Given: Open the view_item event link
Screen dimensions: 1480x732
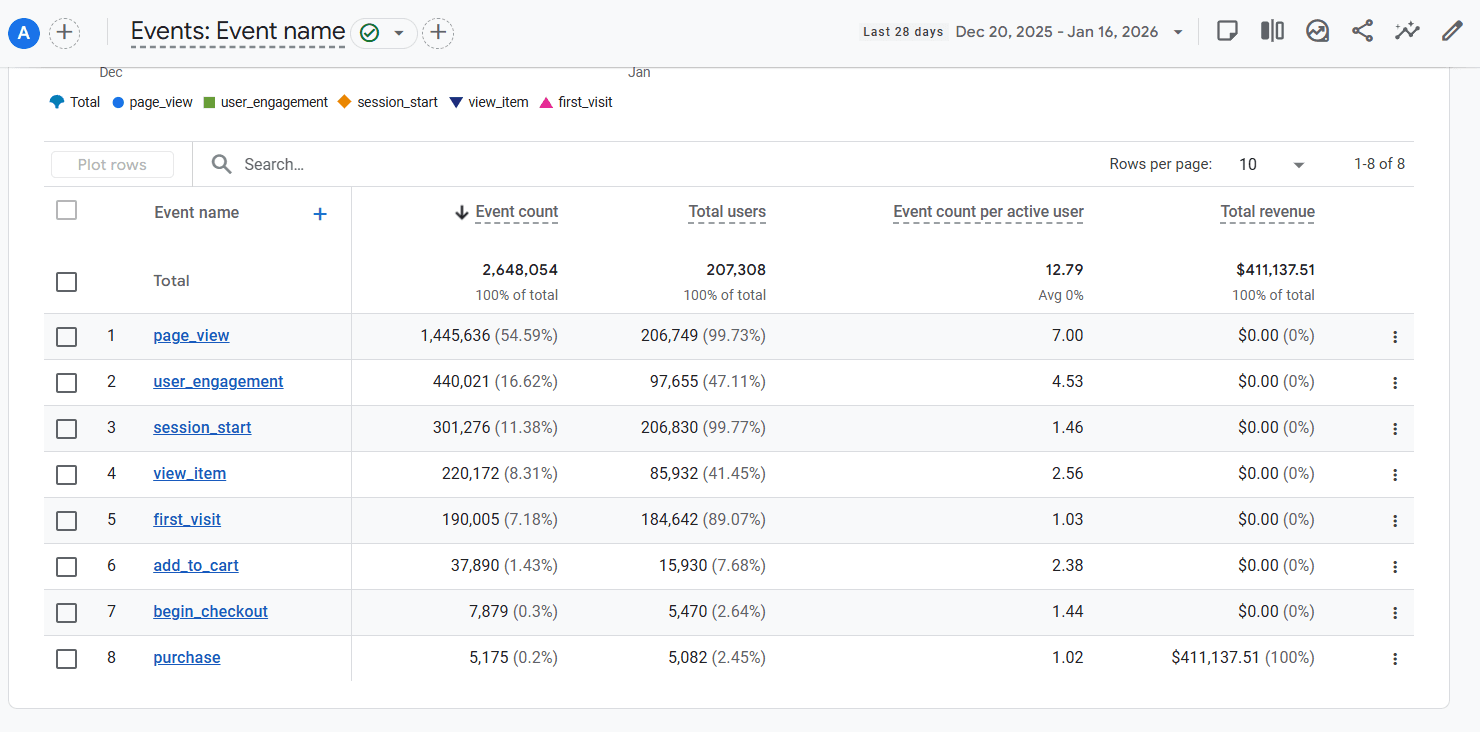Looking at the screenshot, I should [189, 474].
